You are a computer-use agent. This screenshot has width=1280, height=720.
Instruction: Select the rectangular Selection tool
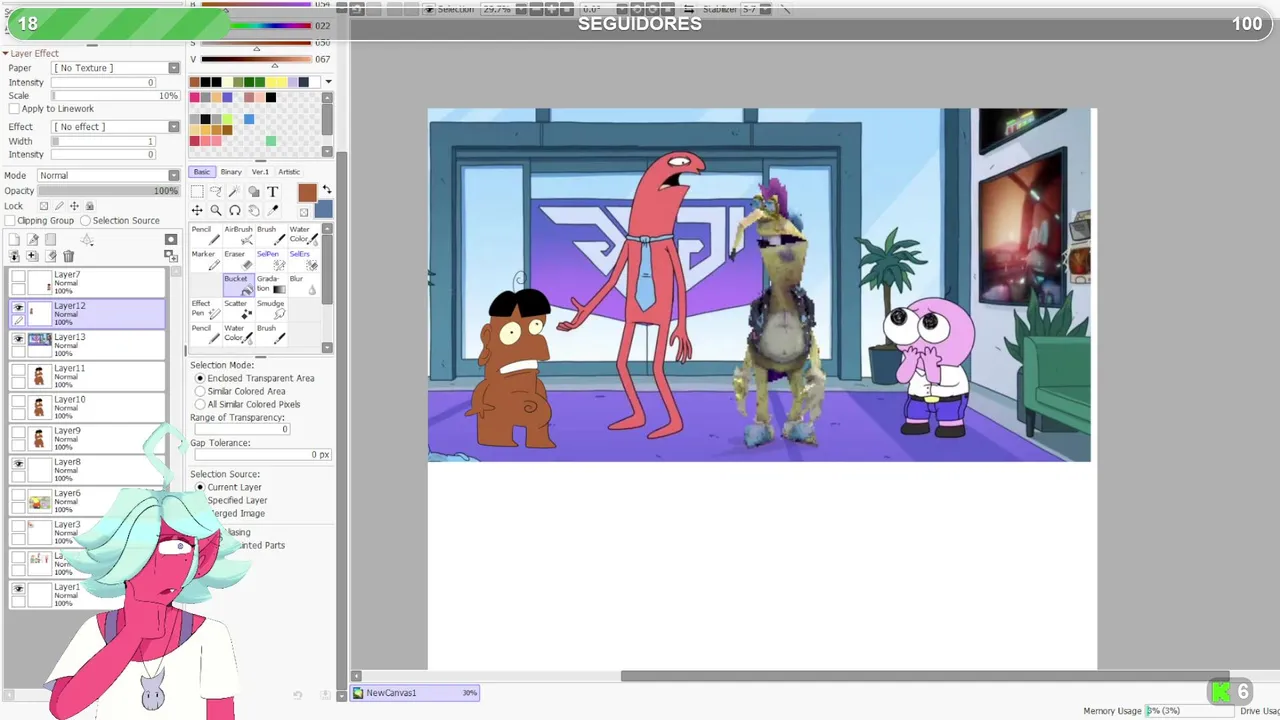(197, 191)
